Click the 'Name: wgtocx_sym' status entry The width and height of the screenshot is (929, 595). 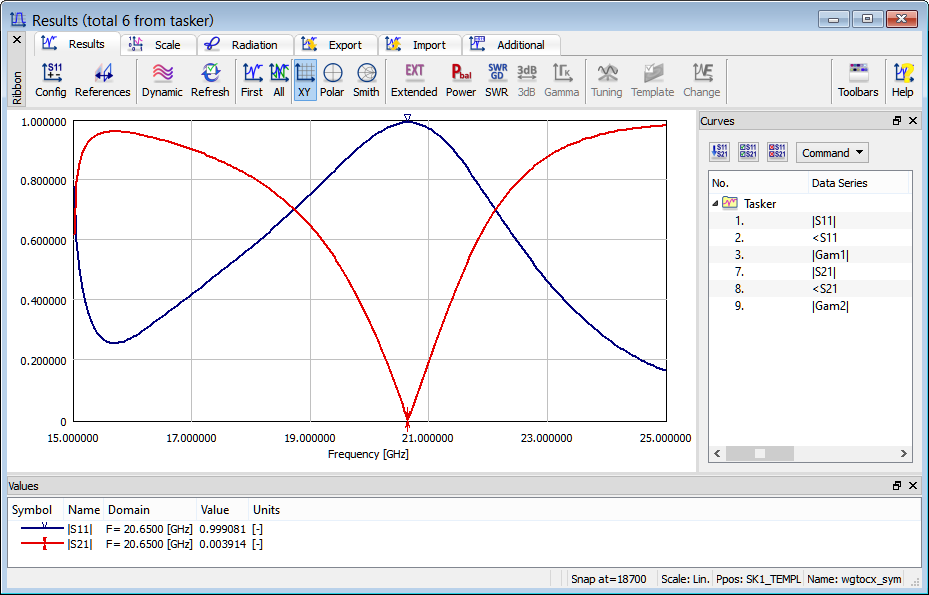[x=854, y=579]
